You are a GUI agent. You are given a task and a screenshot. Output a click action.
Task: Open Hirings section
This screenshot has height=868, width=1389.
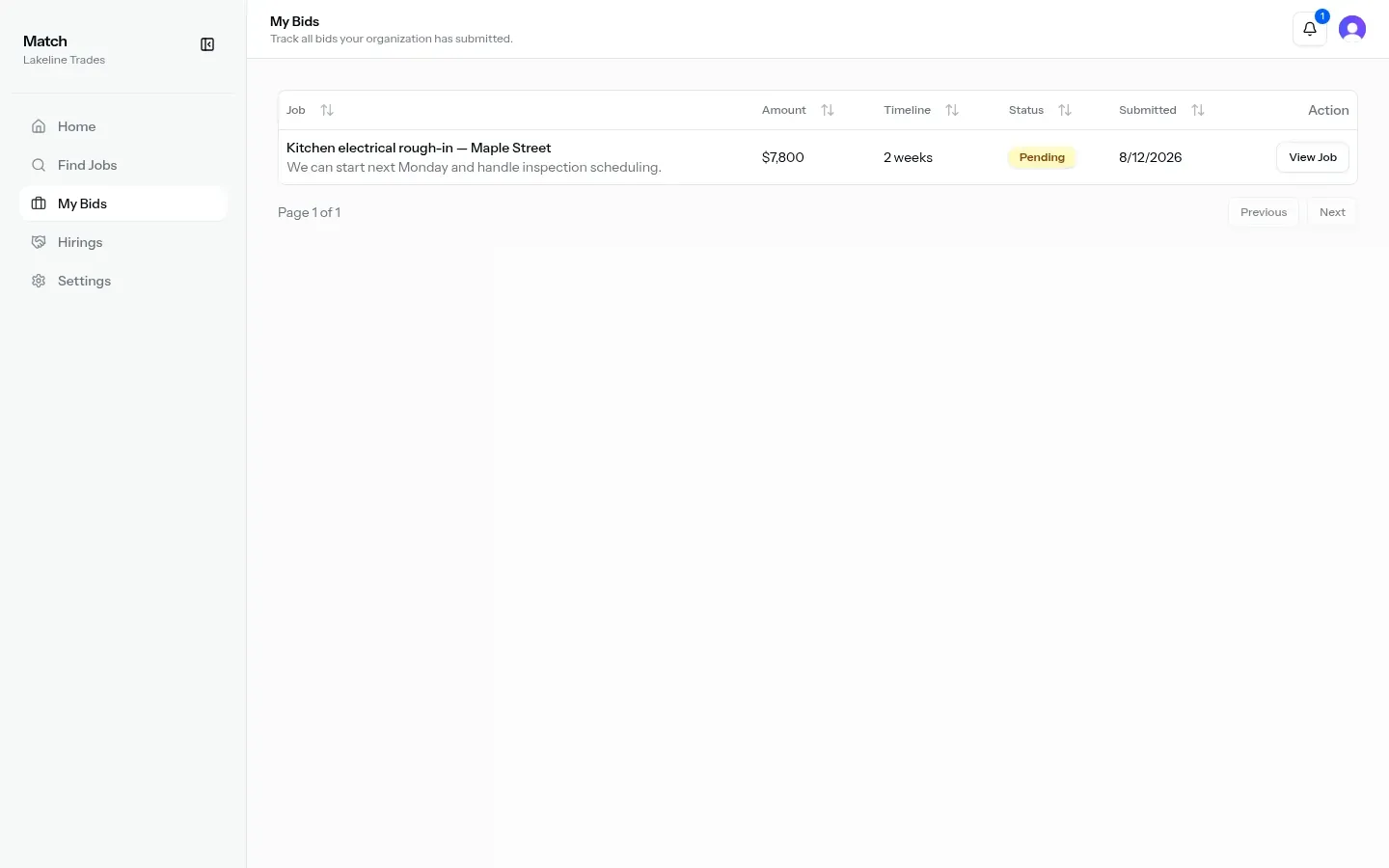tap(123, 242)
